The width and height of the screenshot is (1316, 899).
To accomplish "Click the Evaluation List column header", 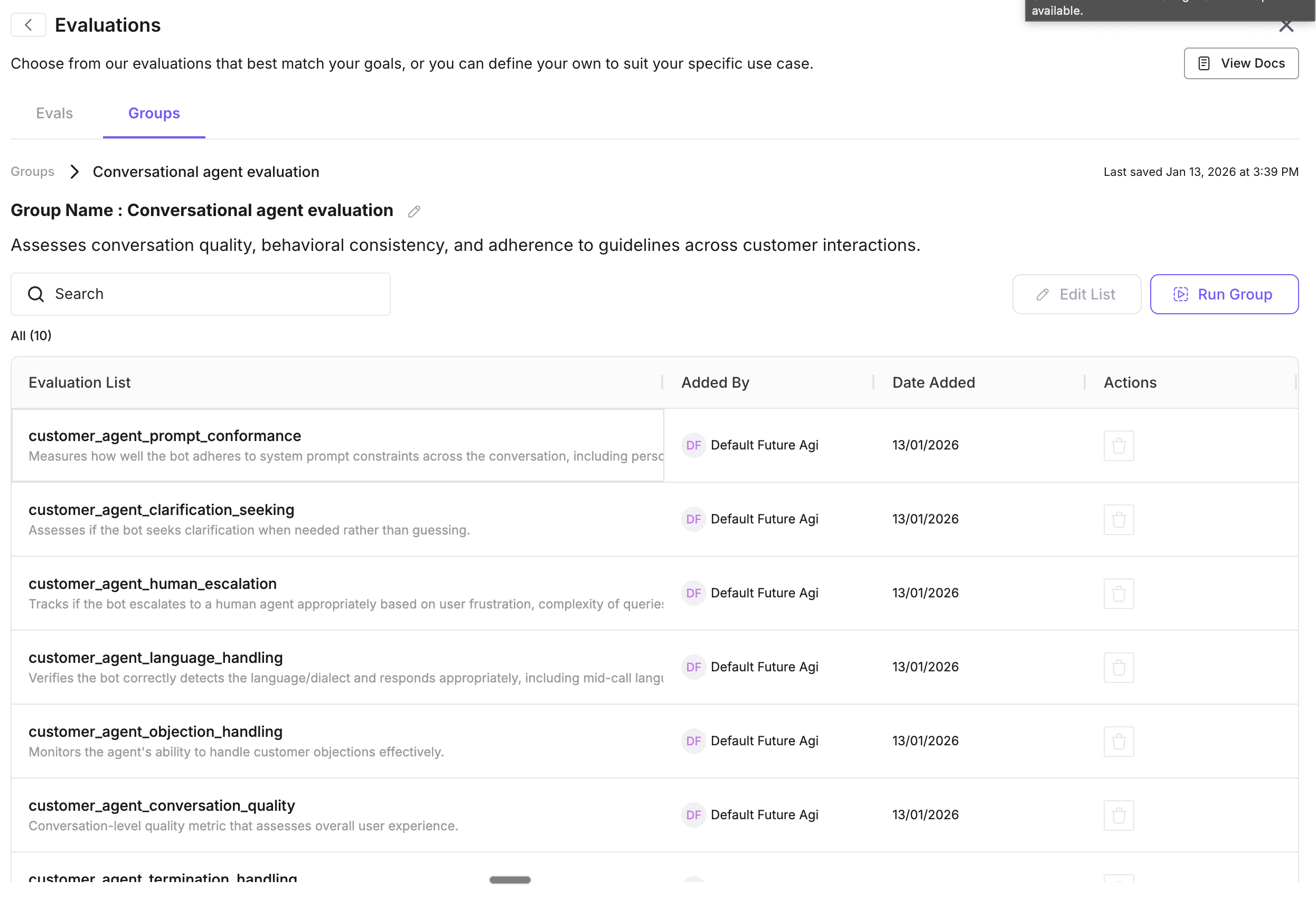I will [79, 382].
